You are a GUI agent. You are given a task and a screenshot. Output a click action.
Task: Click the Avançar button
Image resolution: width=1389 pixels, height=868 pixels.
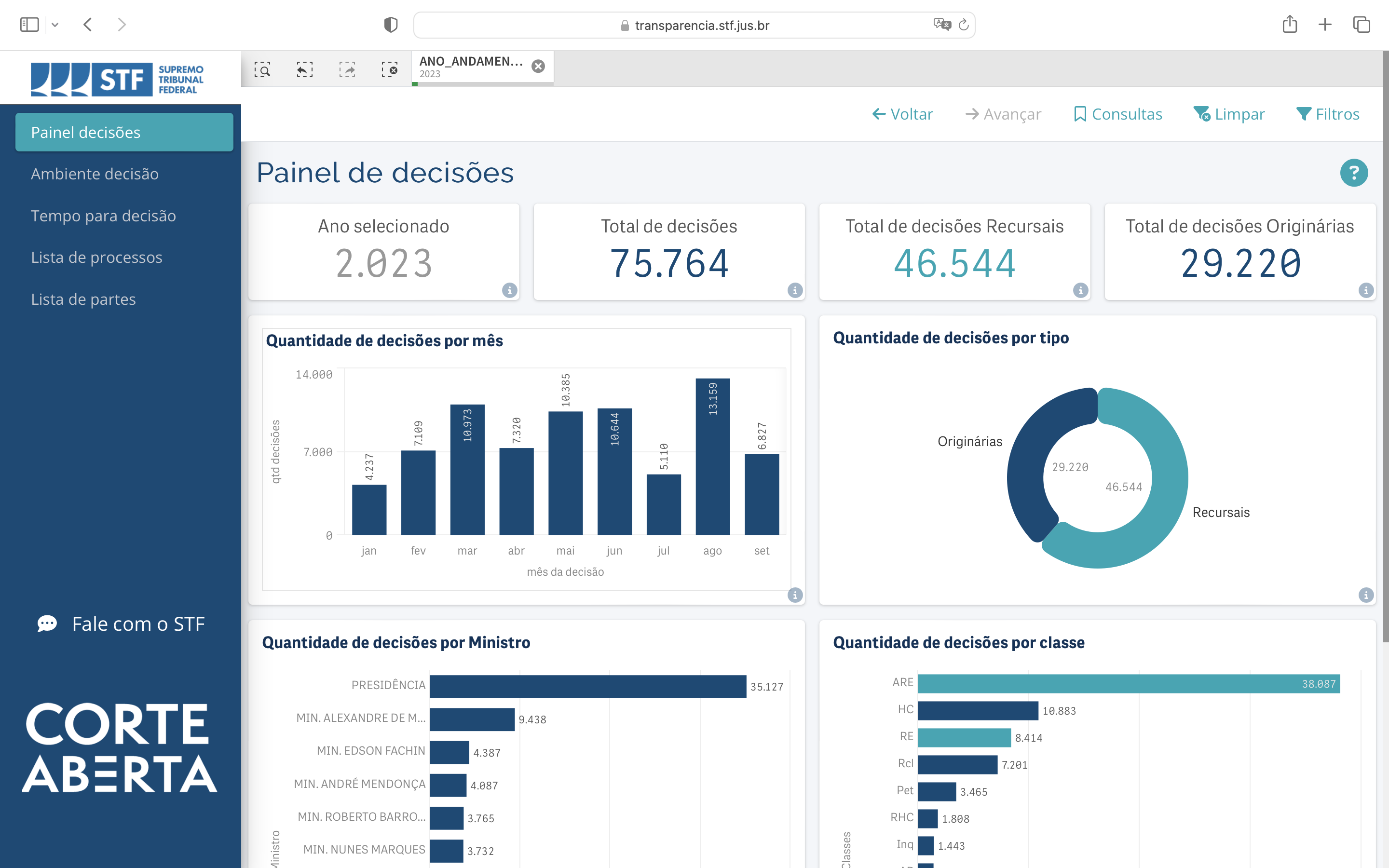coord(1003,114)
